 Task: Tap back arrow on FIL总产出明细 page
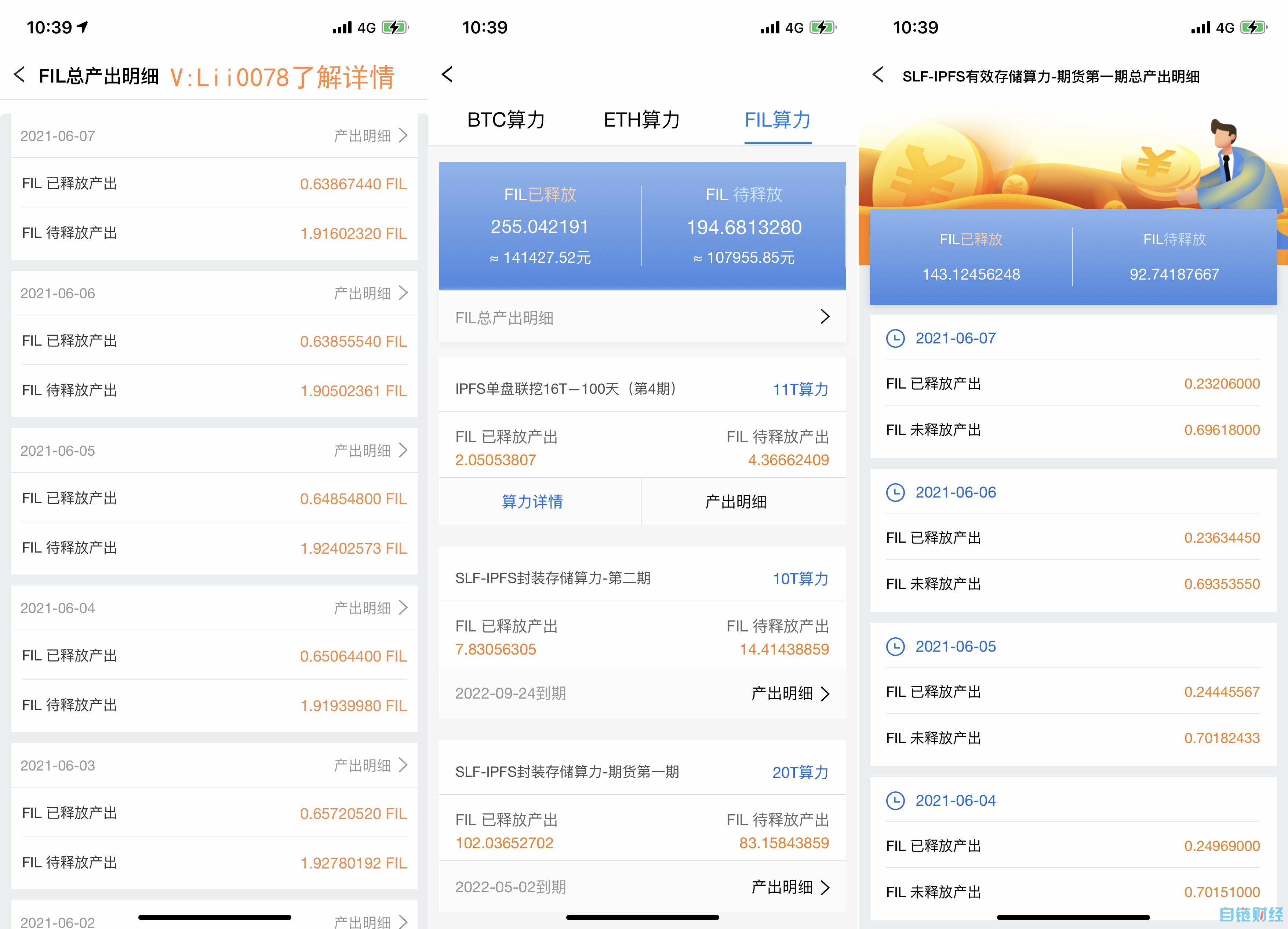19,74
